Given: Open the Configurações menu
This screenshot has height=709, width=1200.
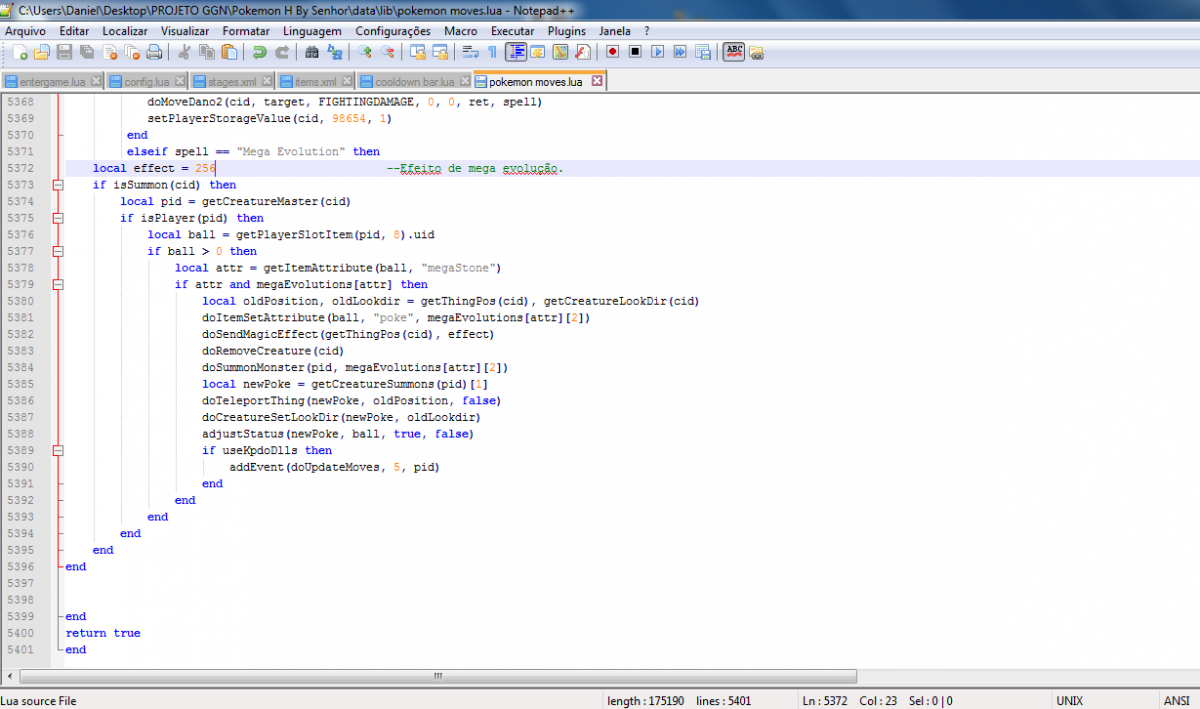Looking at the screenshot, I should point(393,31).
